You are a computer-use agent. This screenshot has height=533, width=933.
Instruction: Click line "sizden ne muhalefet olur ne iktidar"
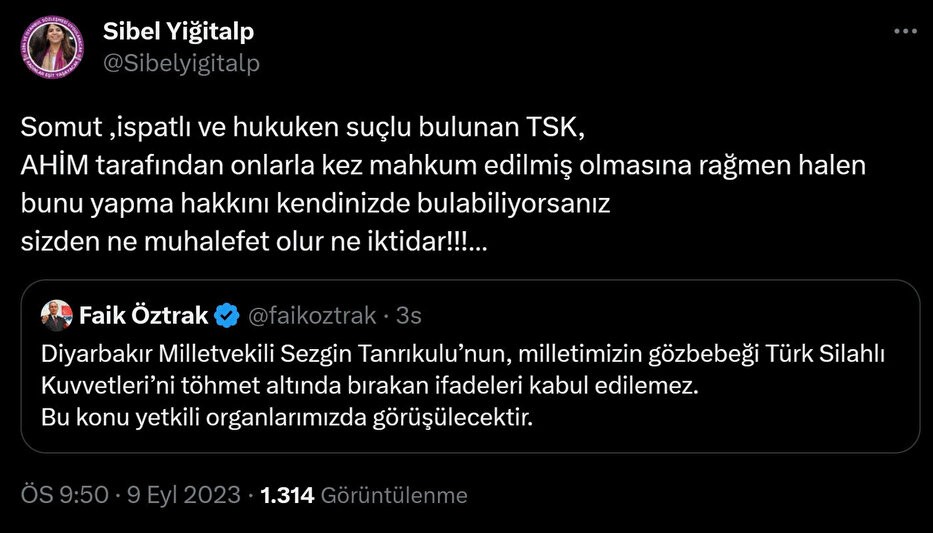point(255,242)
